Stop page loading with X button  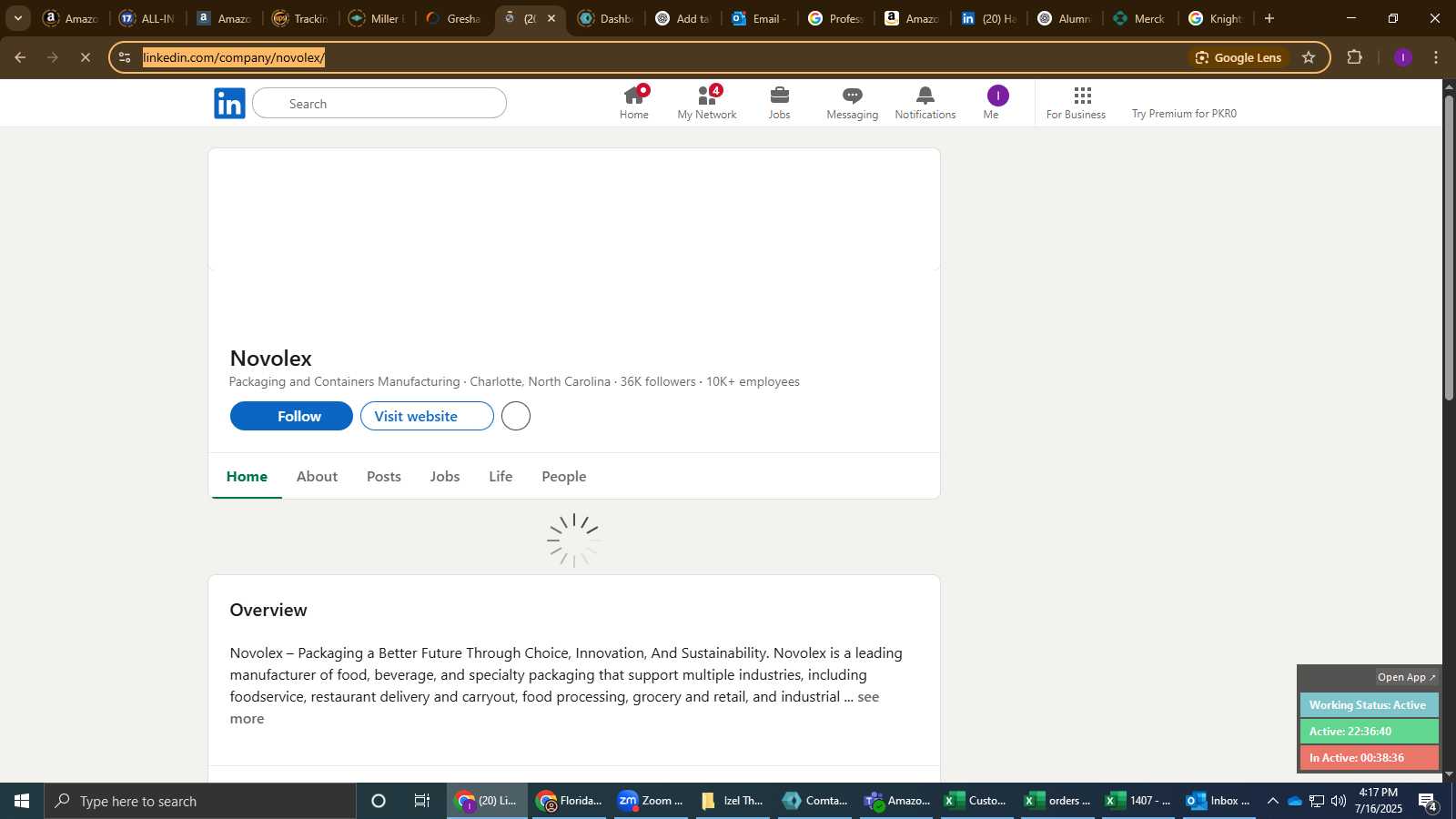point(86,57)
